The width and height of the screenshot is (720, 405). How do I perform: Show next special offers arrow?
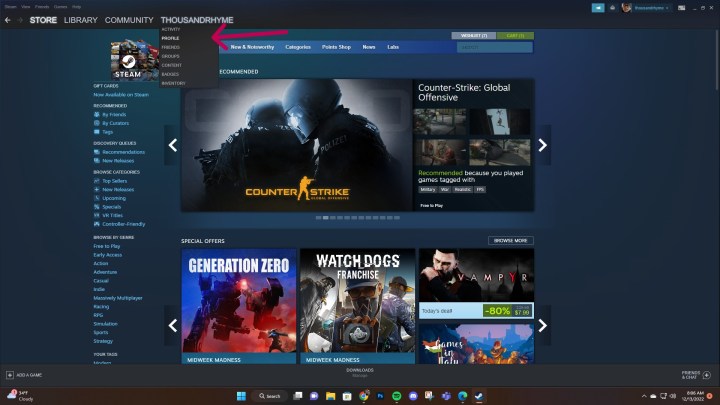[x=543, y=326]
